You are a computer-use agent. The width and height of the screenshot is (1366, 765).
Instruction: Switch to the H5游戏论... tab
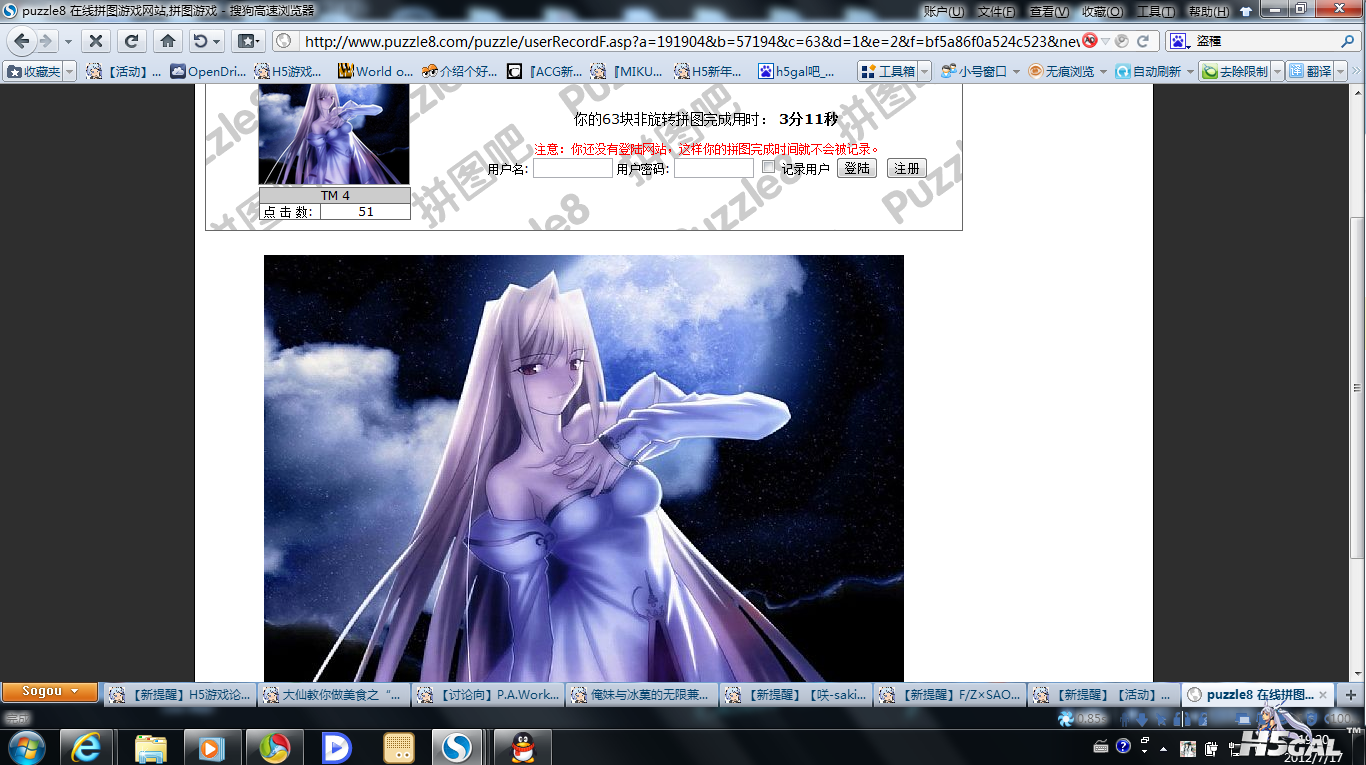180,694
